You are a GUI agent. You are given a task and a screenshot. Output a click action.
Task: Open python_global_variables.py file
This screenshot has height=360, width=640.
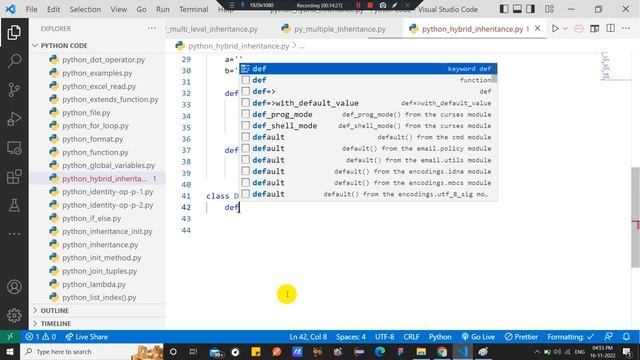coord(98,165)
